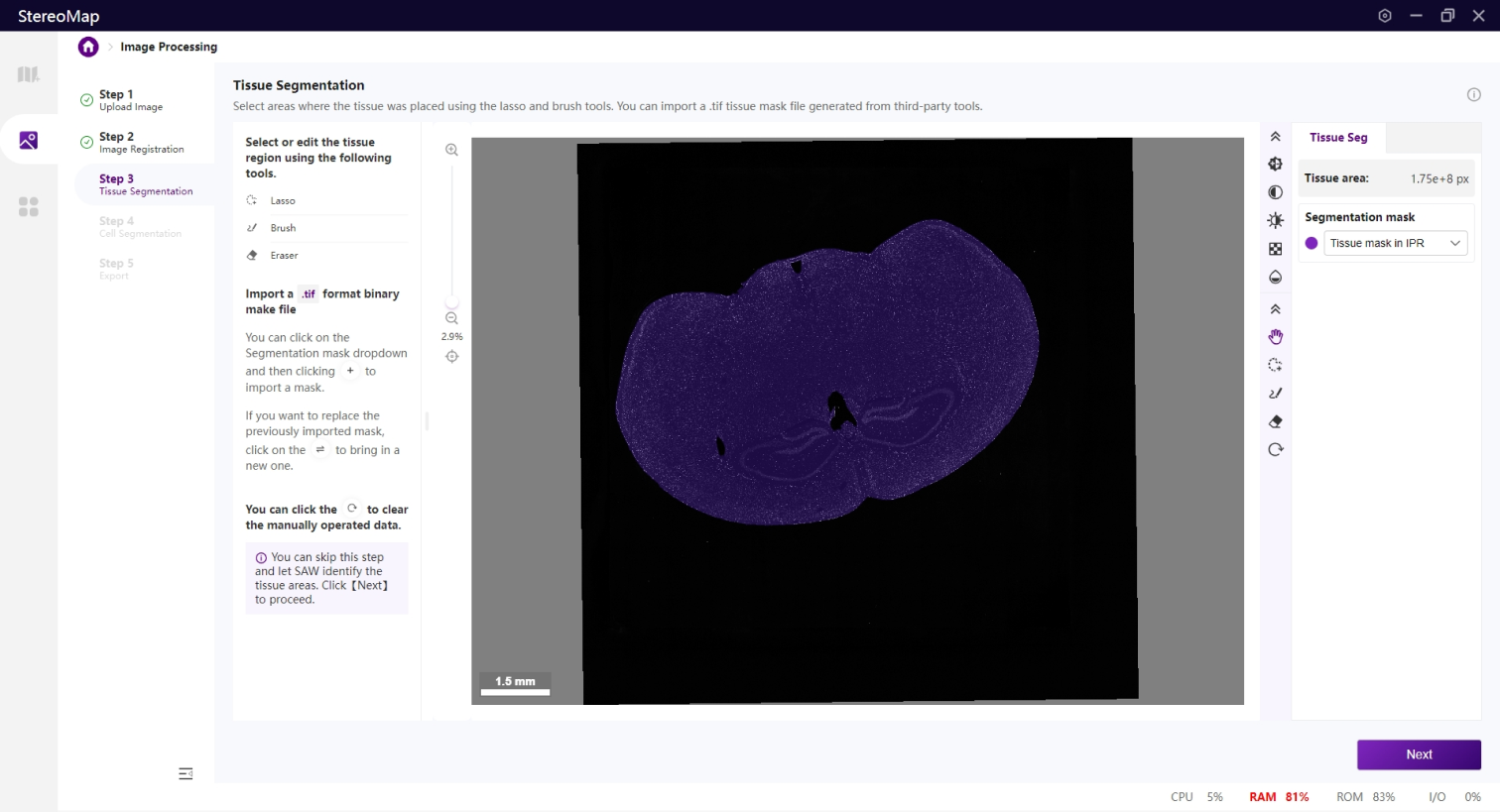
Task: Activate the hand pan tool
Action: click(1276, 337)
